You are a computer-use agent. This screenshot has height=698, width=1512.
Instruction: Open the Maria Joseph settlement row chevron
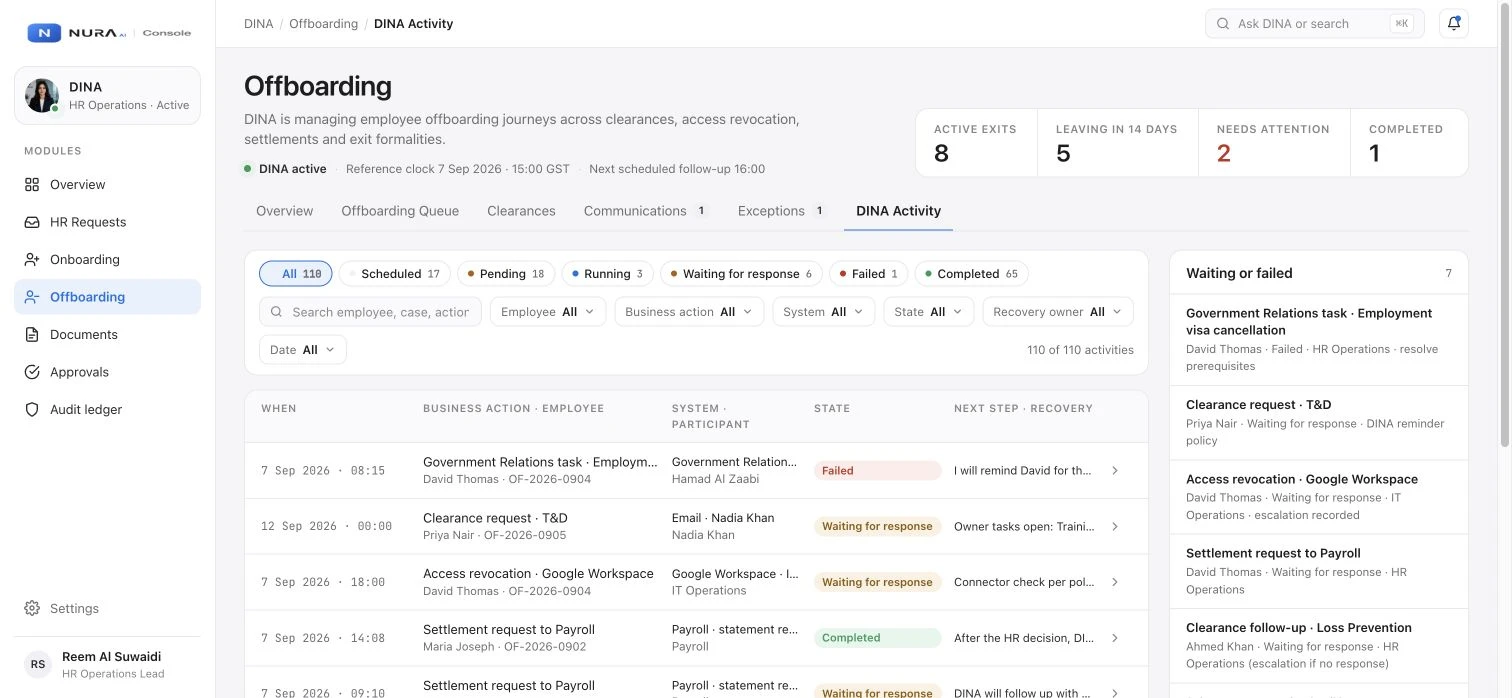(x=1115, y=638)
